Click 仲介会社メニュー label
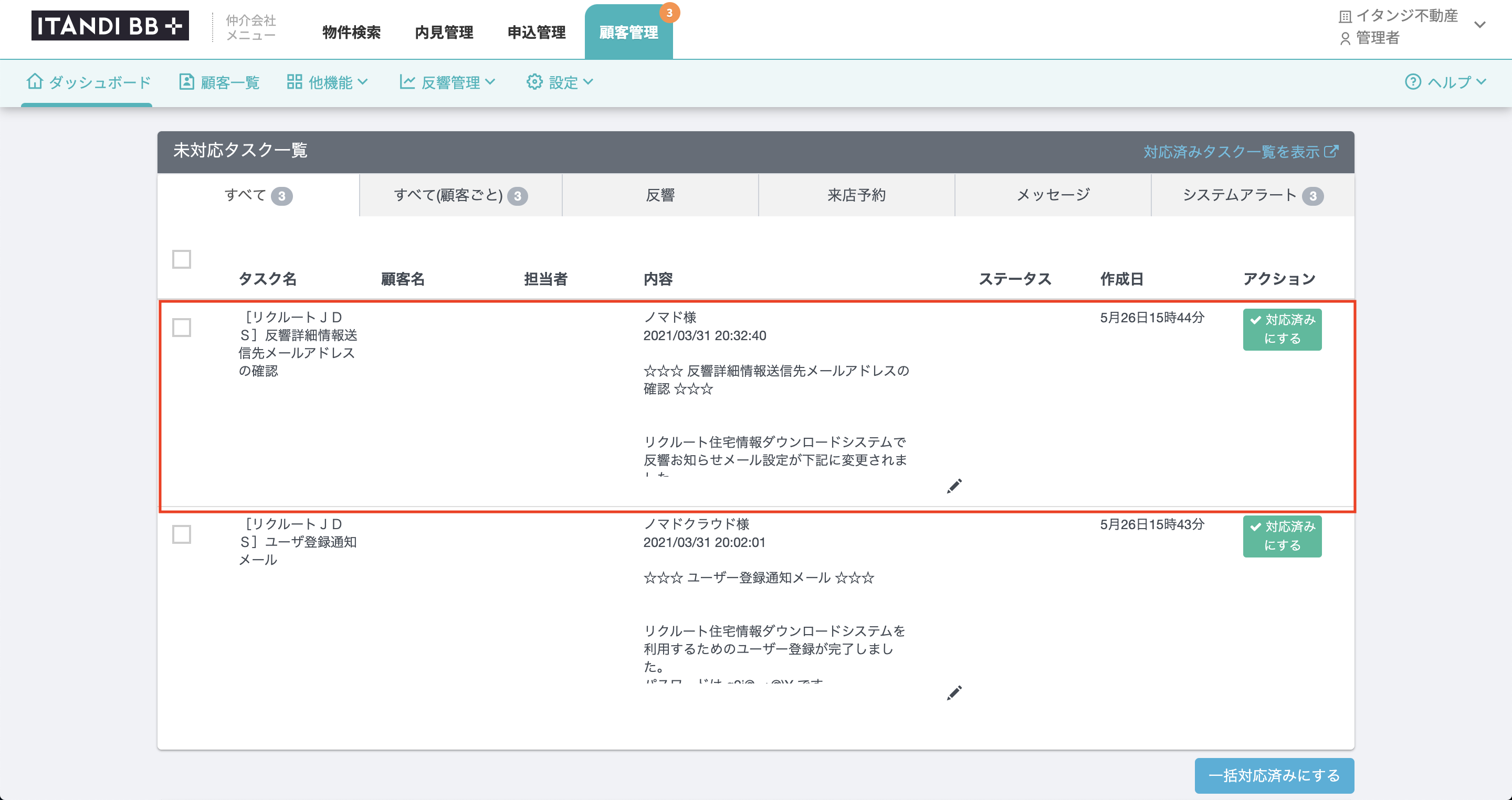 250,28
